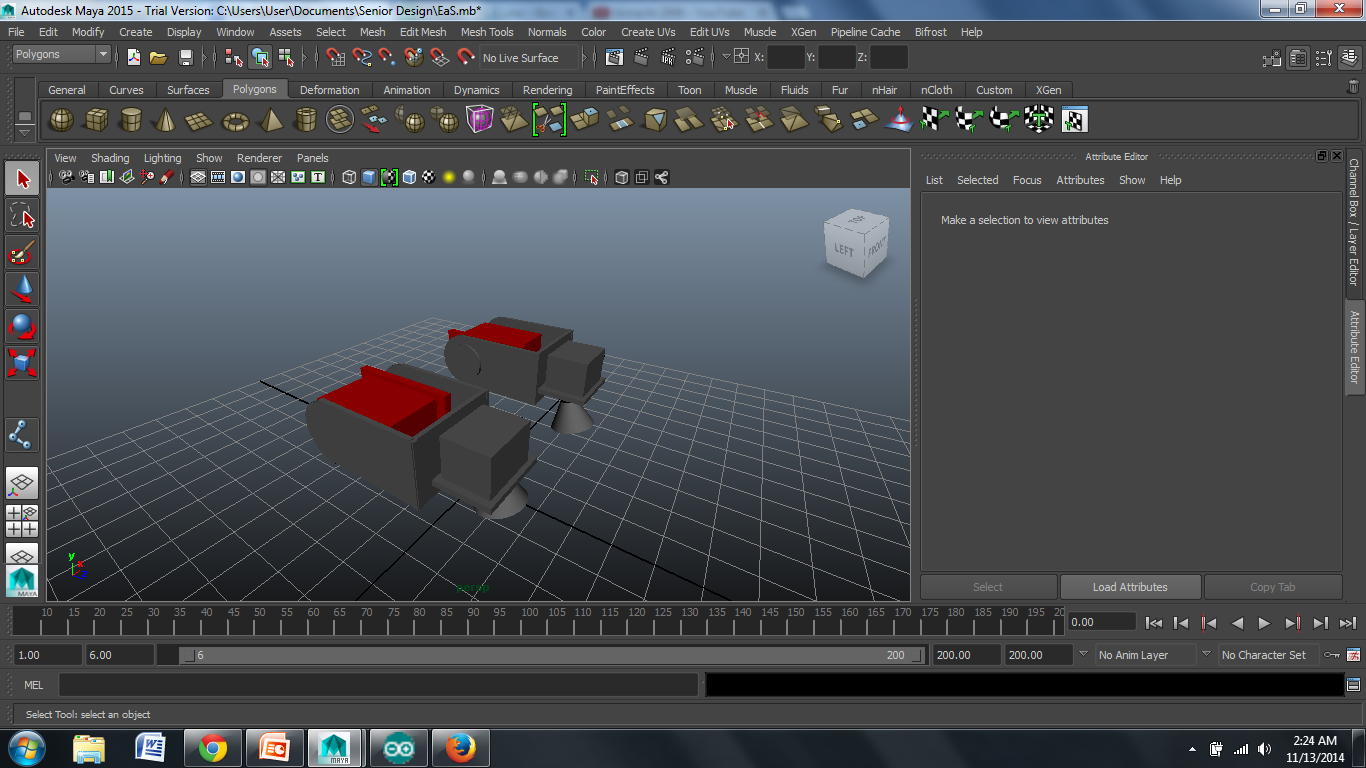Select the Lasso tool in the toolbox
1366x768 pixels.
[22, 215]
